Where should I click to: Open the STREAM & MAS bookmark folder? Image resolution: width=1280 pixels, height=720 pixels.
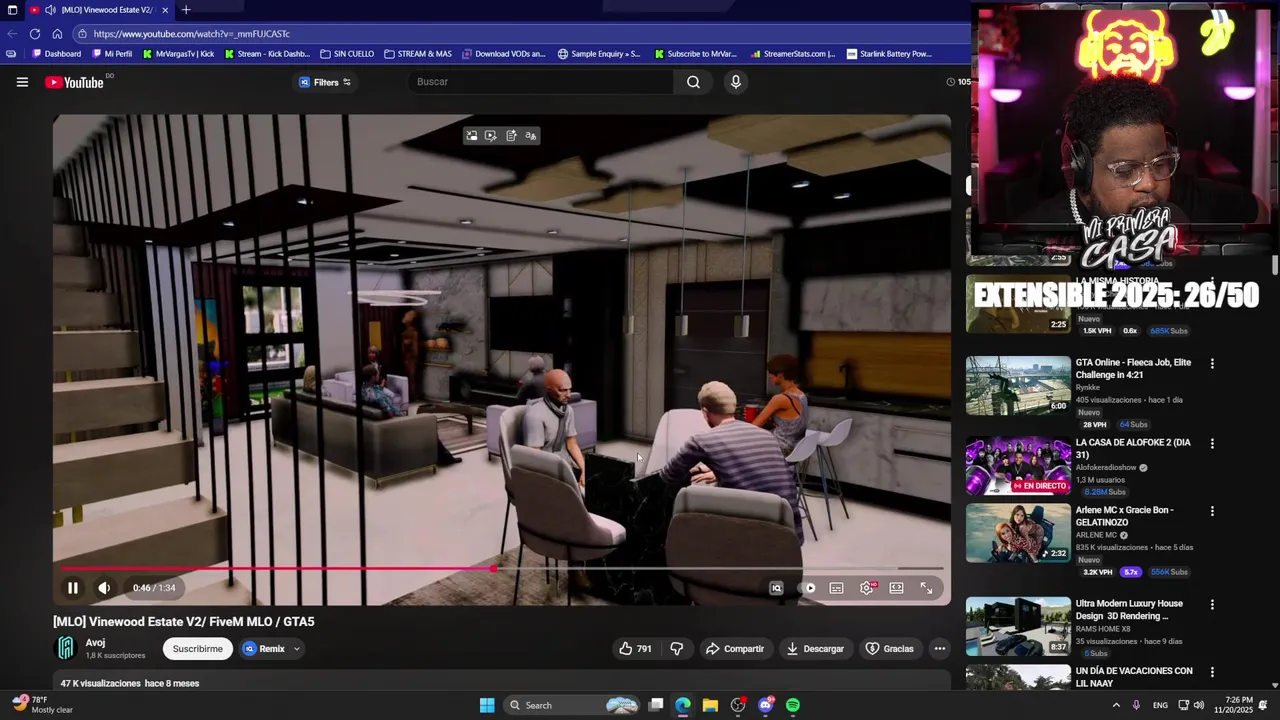(418, 54)
